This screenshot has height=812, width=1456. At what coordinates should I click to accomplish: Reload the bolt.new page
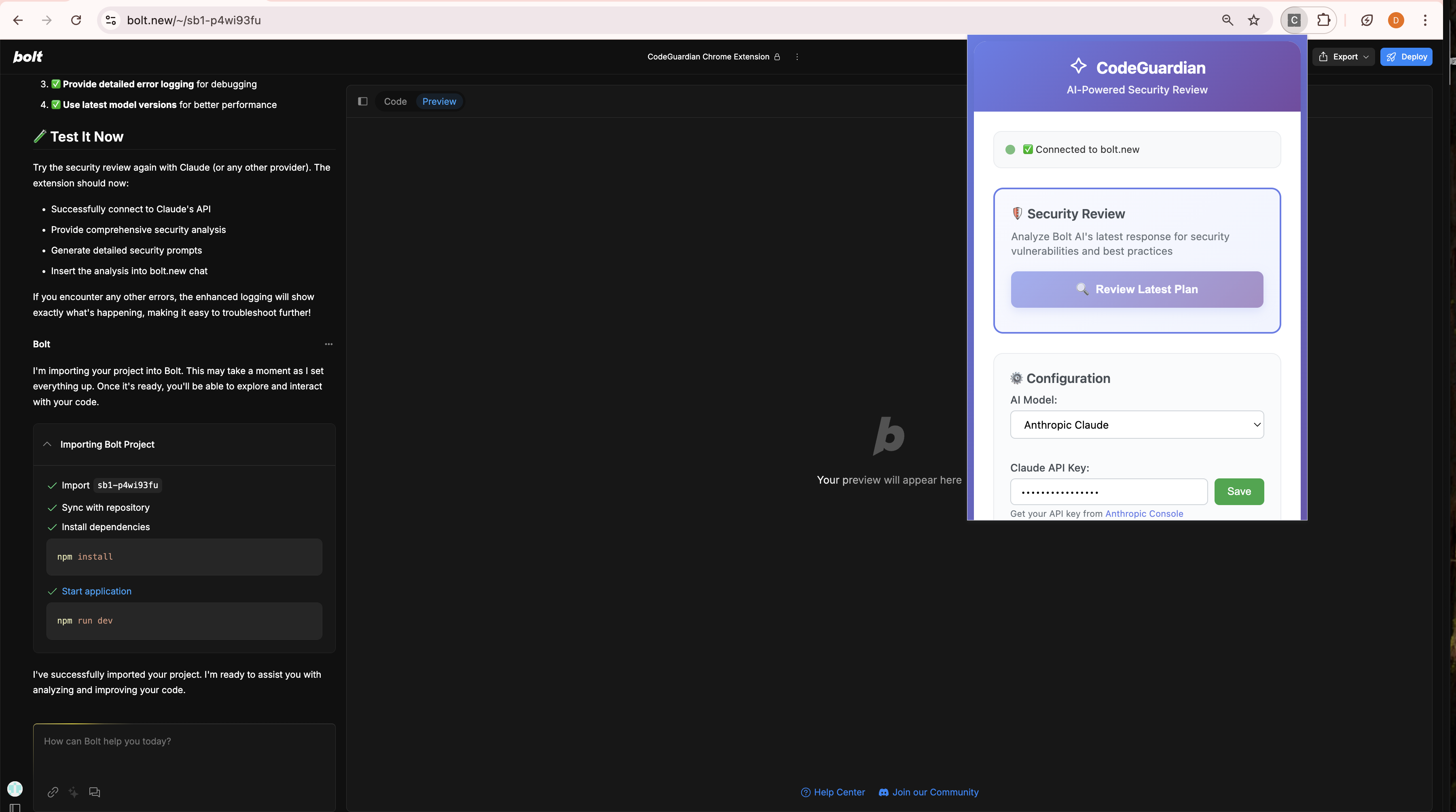pyautogui.click(x=76, y=20)
